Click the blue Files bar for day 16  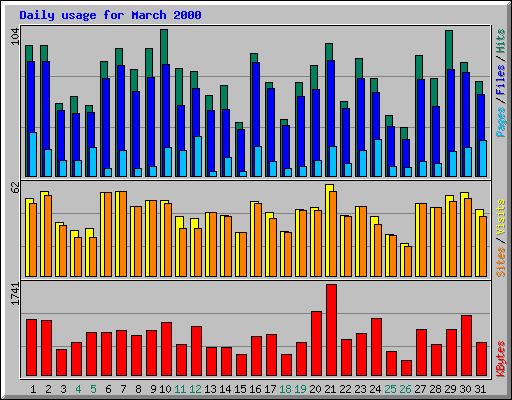point(256,104)
